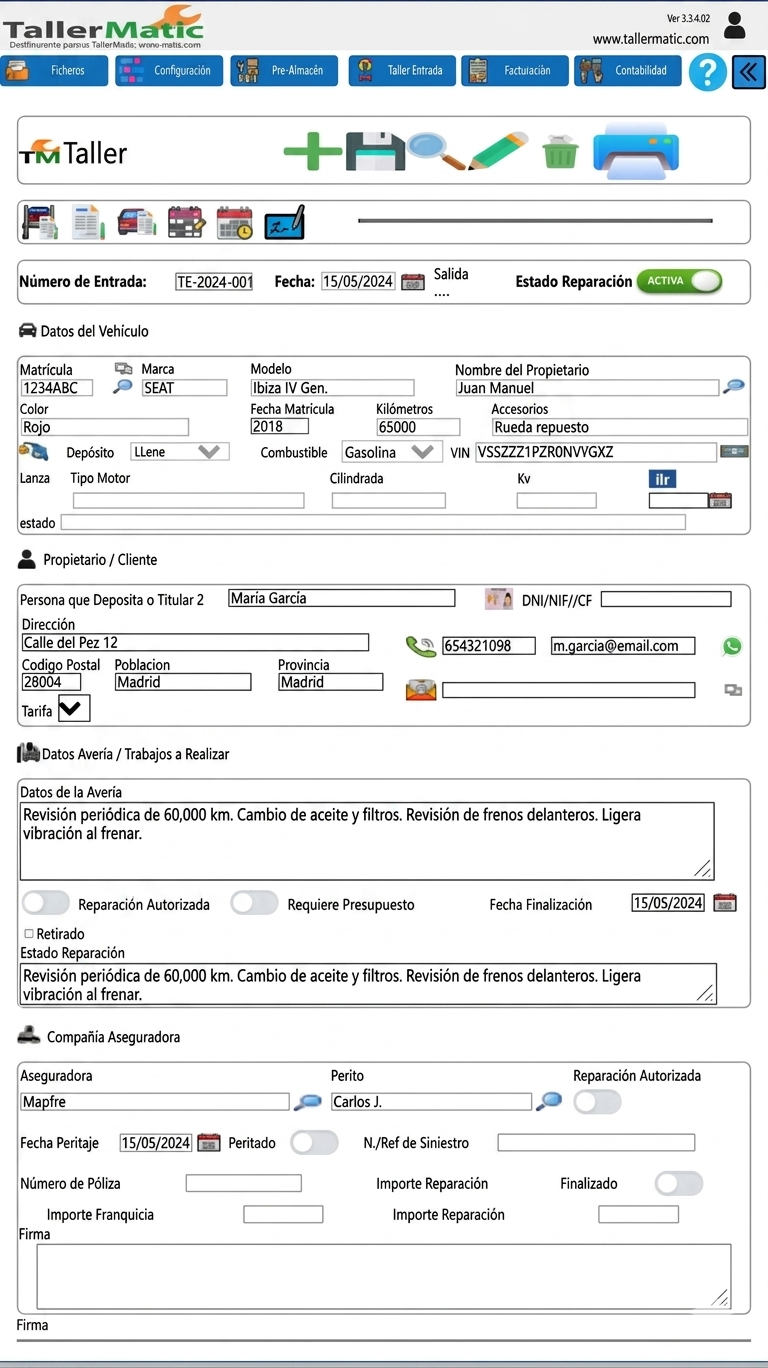Visit www.tallermatic.com link
768x1368 pixels.
tap(651, 39)
